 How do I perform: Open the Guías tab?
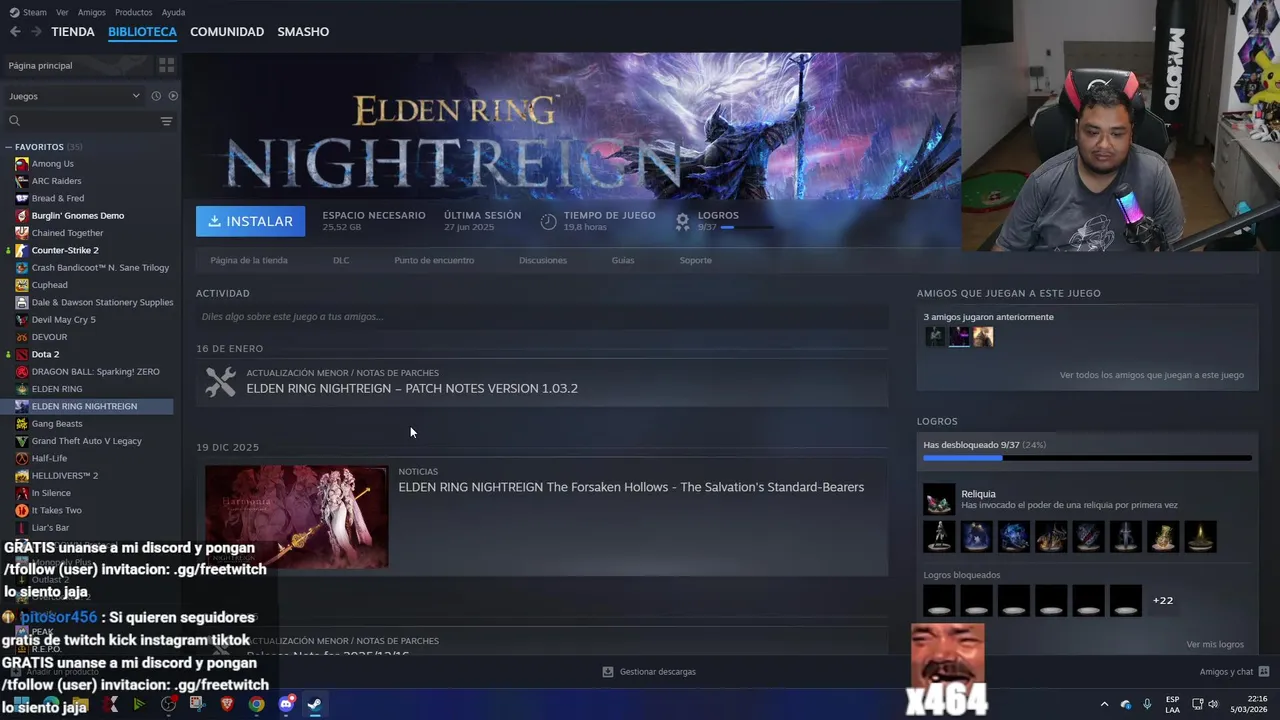[x=623, y=260]
